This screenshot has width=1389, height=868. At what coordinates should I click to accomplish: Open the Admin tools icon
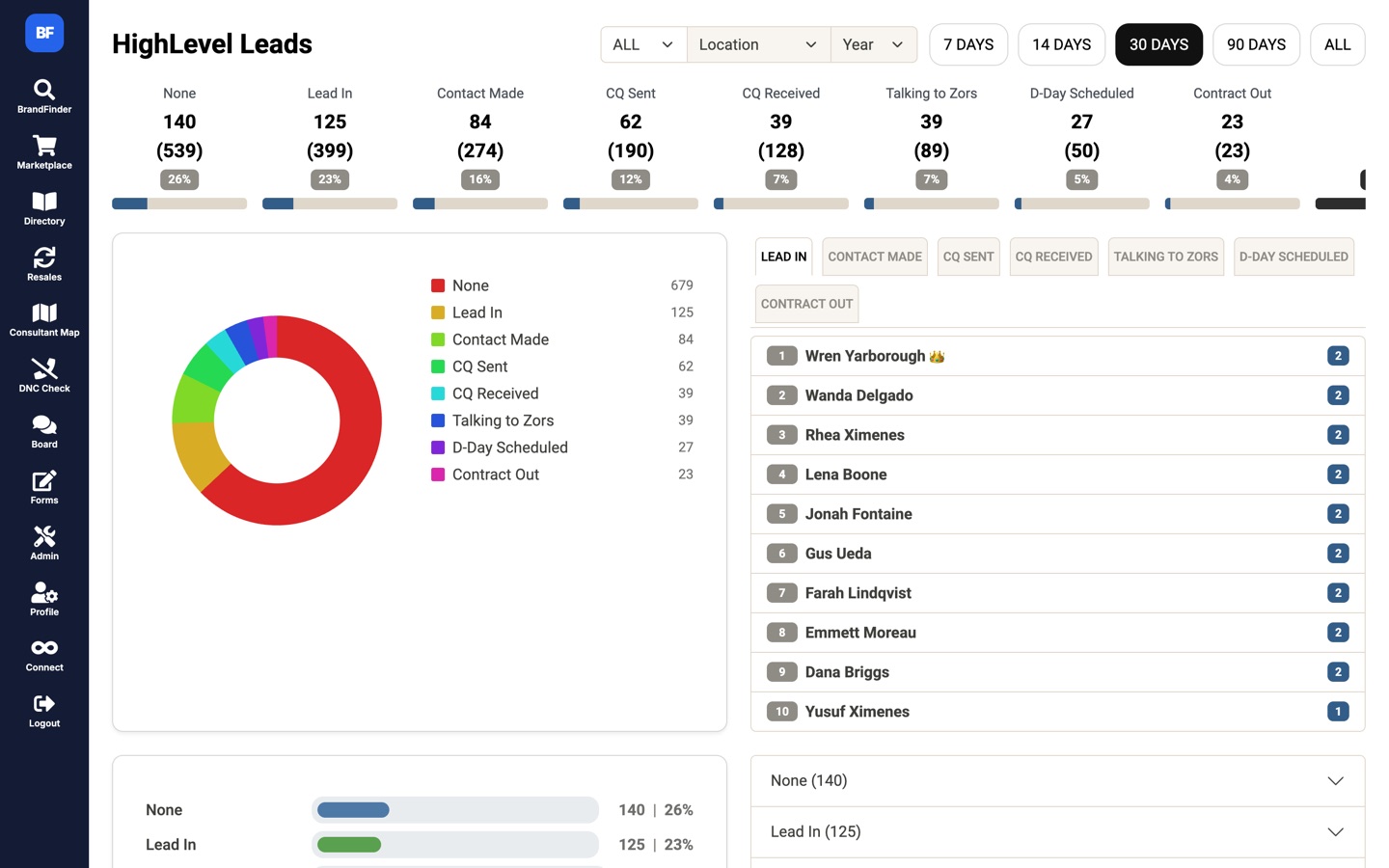[44, 536]
